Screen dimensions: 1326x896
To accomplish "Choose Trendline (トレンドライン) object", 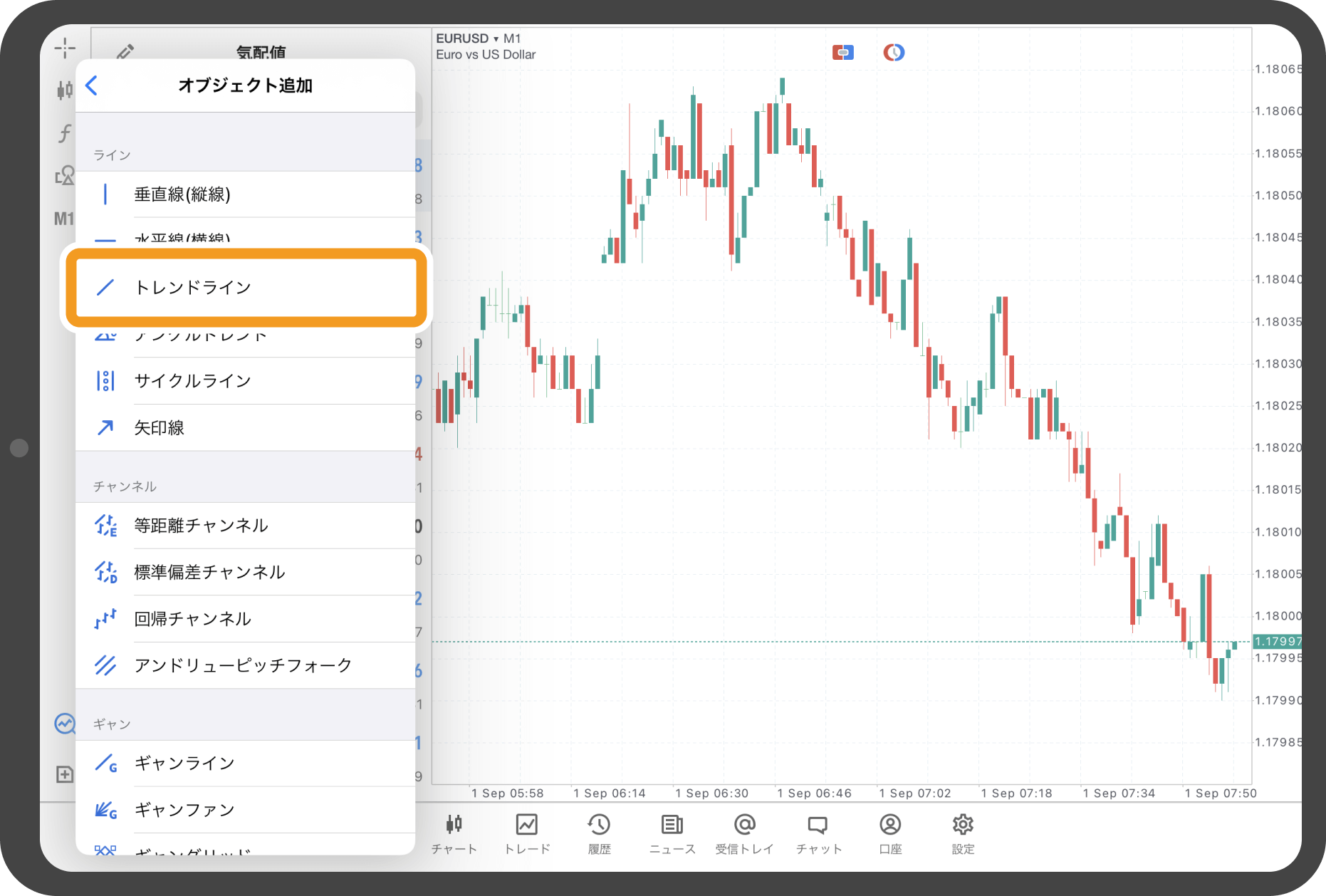I will click(x=245, y=287).
